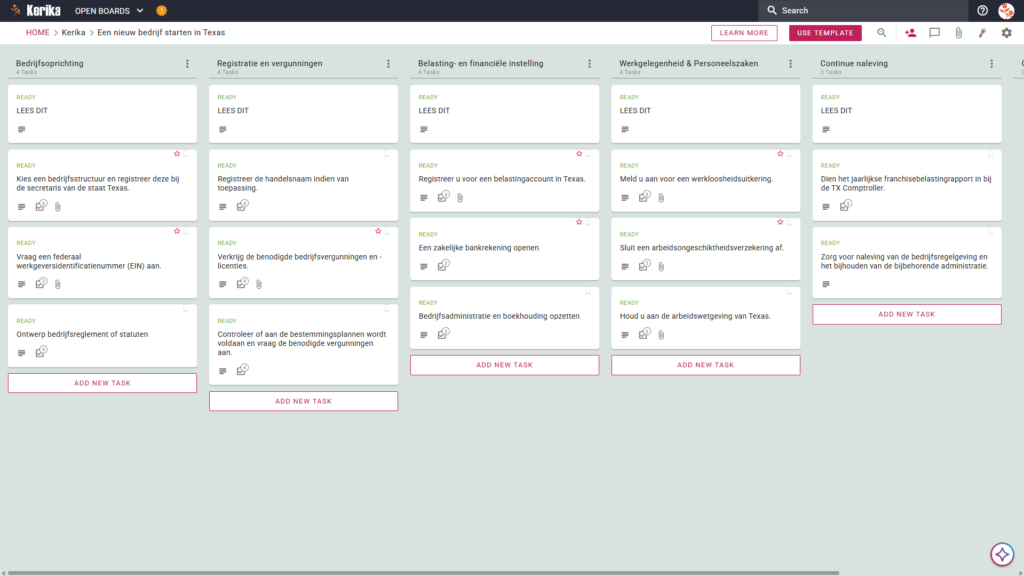This screenshot has height=576, width=1024.
Task: Open the board attachments paperclip icon
Action: [959, 33]
